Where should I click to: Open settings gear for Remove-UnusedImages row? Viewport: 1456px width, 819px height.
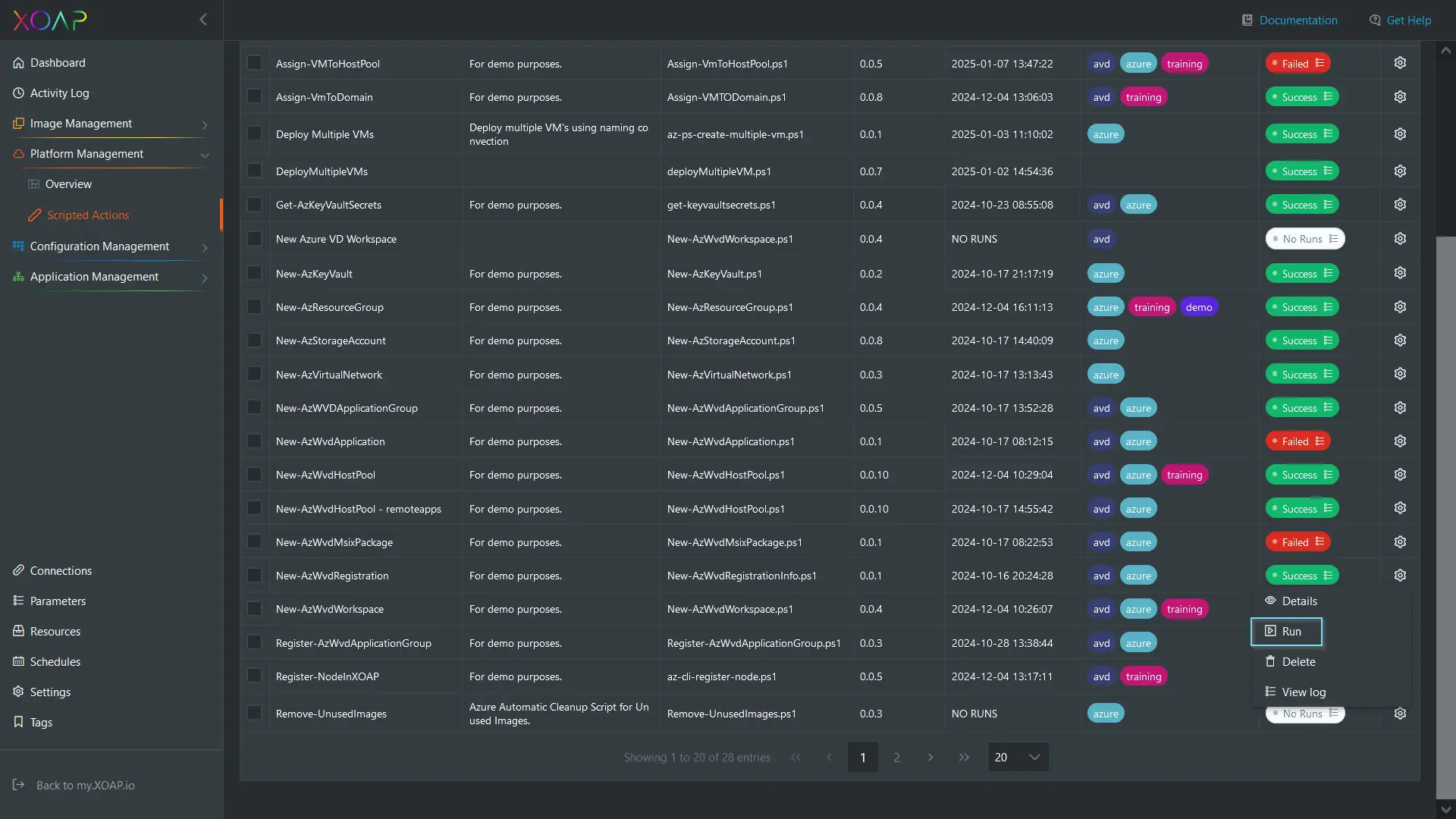(1400, 714)
